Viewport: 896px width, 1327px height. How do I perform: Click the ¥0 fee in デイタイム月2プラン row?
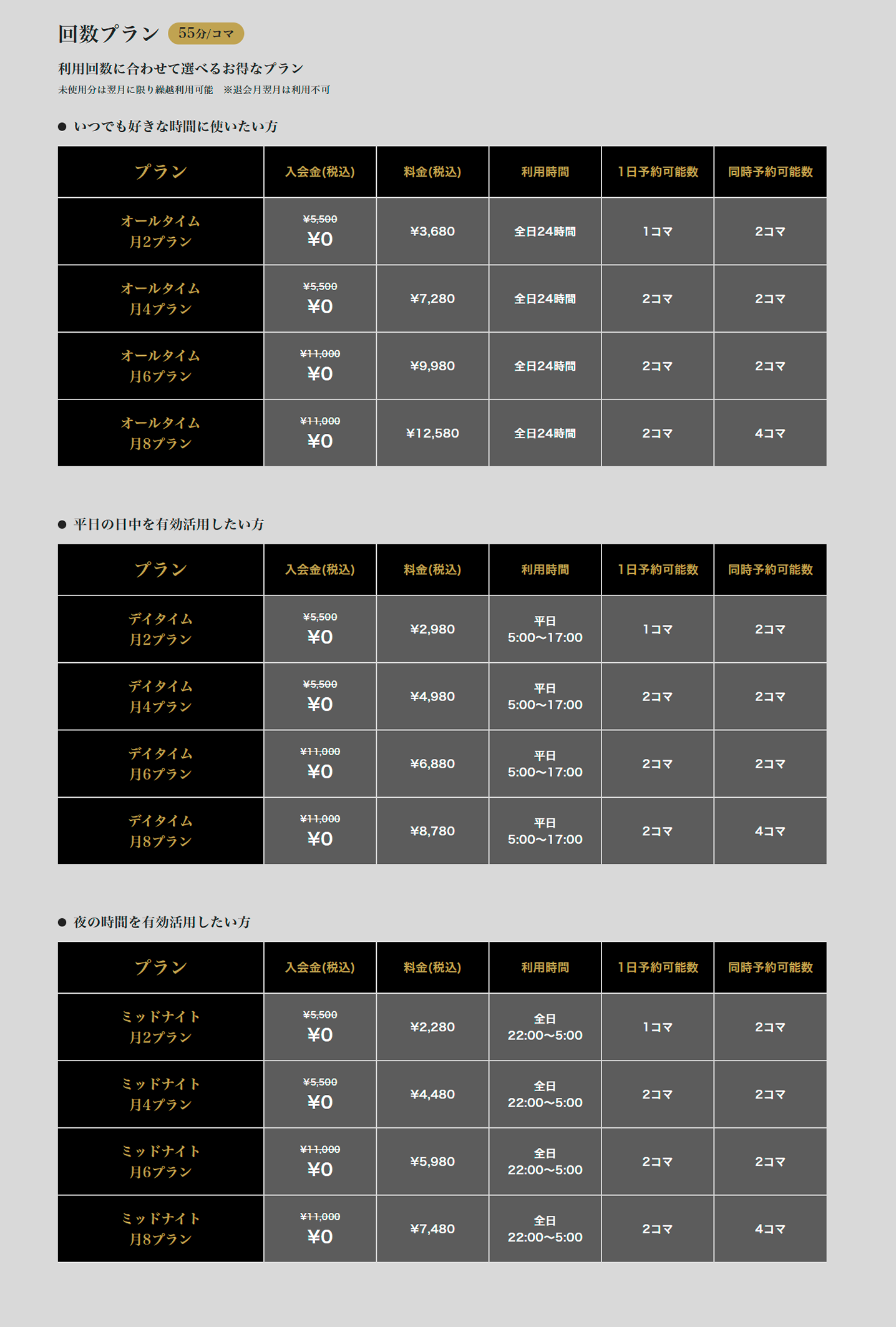click(x=320, y=637)
